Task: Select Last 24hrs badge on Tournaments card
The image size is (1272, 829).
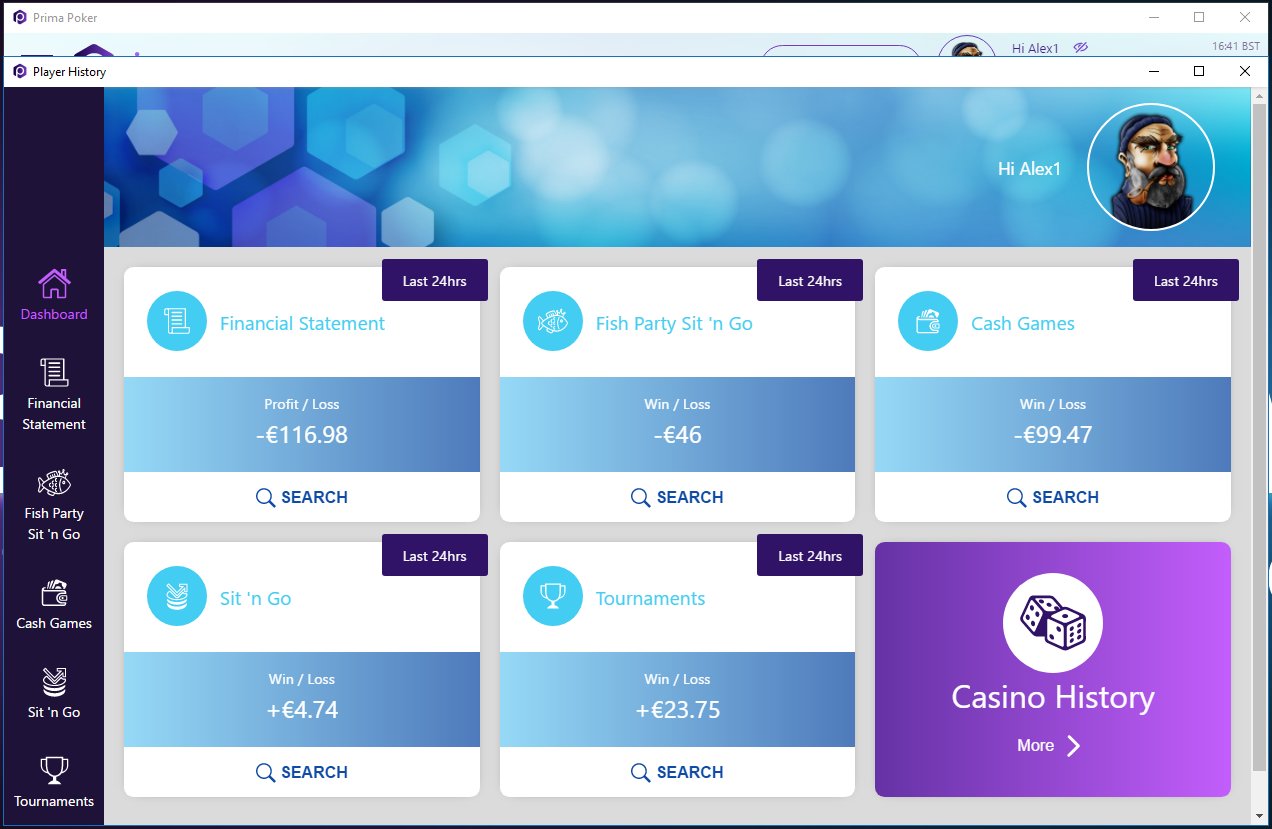Action: point(809,556)
